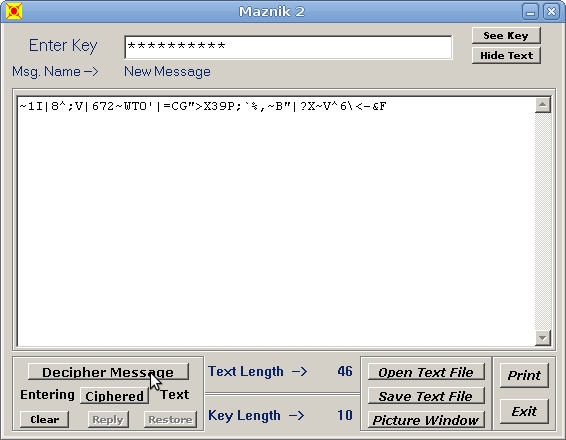Click the Key Length -> label
This screenshot has height=440, width=566.
tap(256, 415)
